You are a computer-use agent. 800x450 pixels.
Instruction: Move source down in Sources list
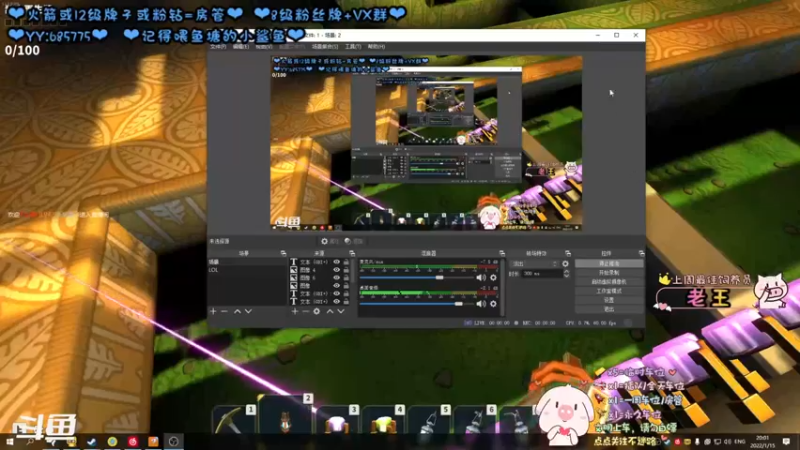tap(341, 311)
